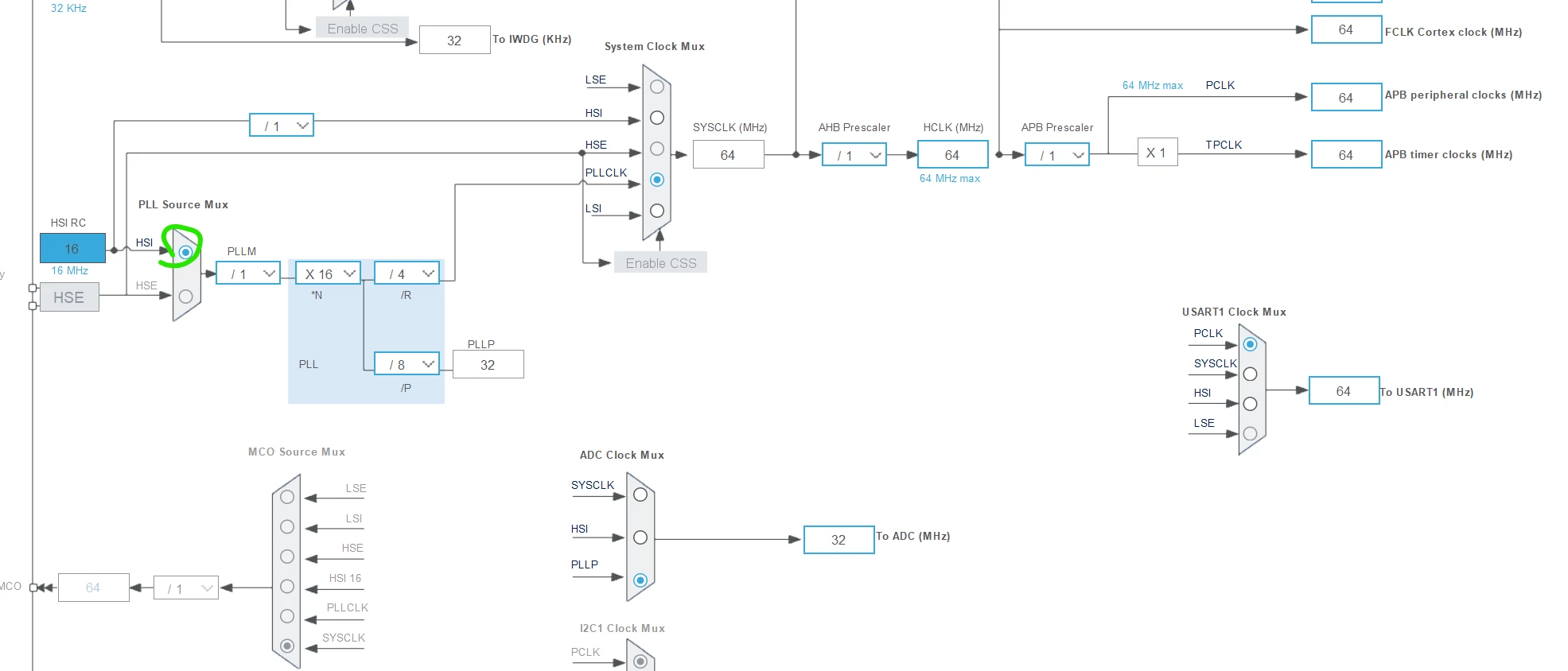Viewport: 1568px width, 671px height.
Task: Click the ADC Clock Mux label
Action: coord(622,455)
